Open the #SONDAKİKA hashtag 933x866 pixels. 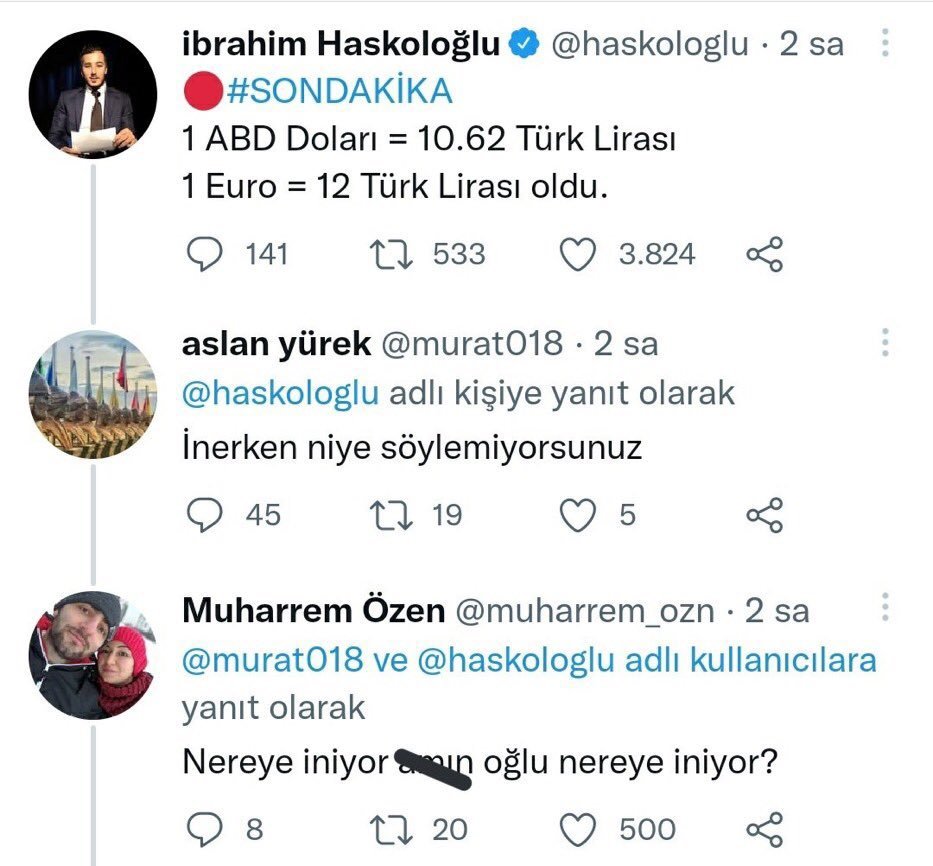339,92
